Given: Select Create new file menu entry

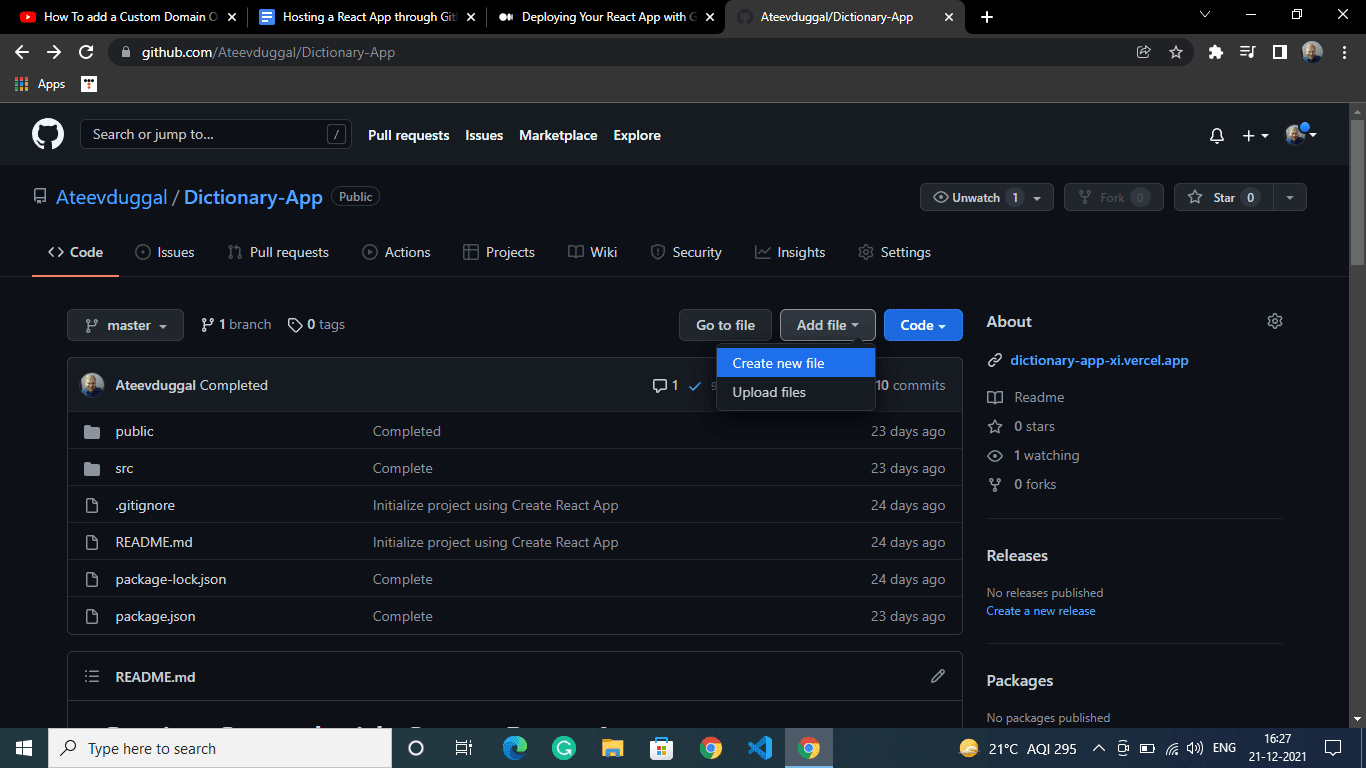Looking at the screenshot, I should click(796, 363).
